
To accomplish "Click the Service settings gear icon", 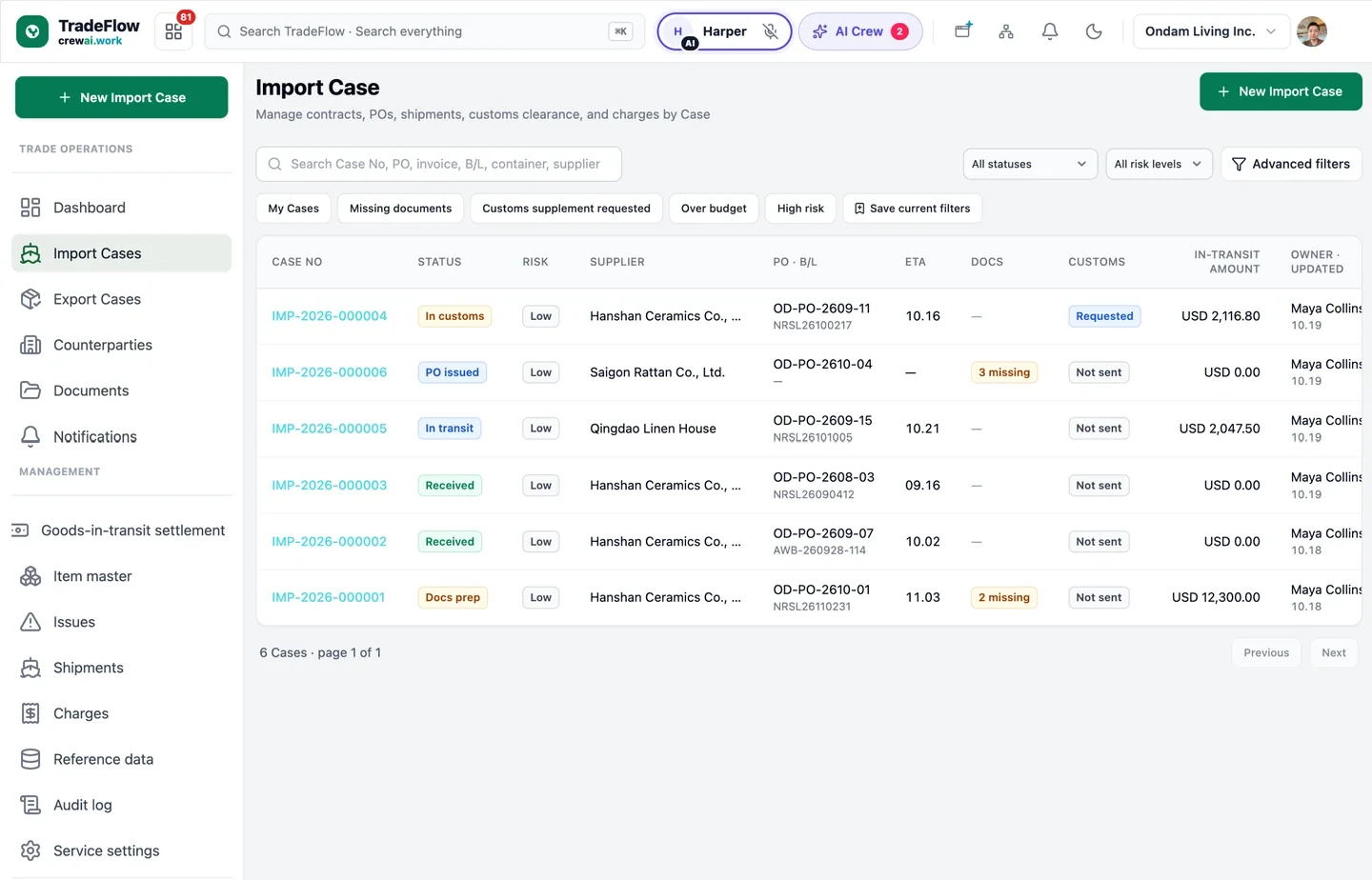I will [30, 850].
